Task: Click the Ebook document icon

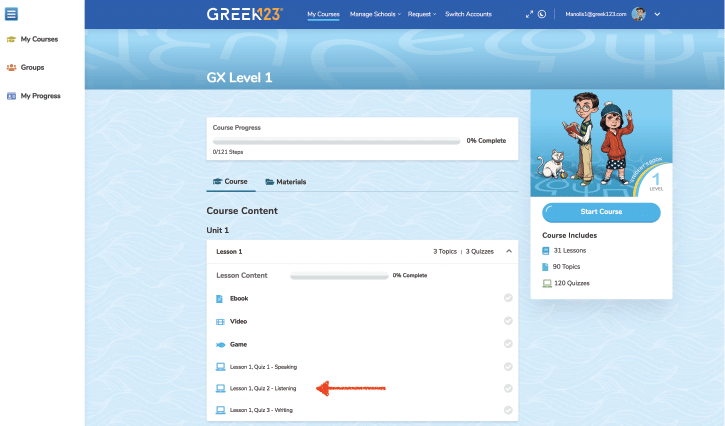Action: pyautogui.click(x=220, y=299)
